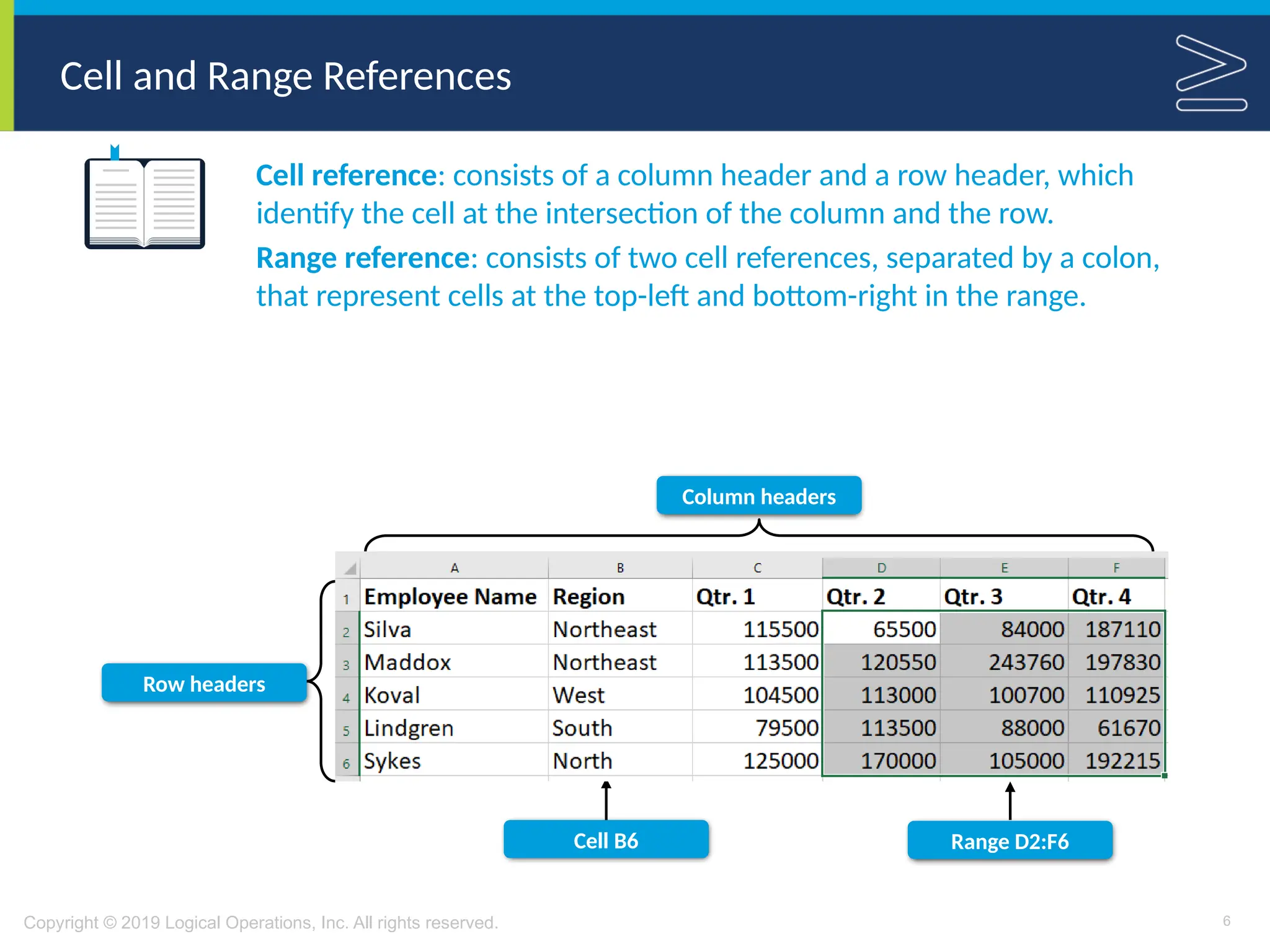Click the Qtr. 1 header cell

[x=757, y=596]
